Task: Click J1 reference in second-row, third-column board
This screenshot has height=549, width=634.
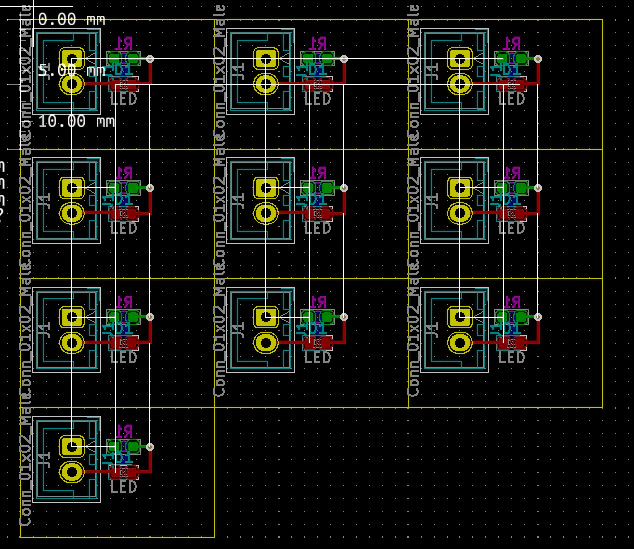Action: tap(433, 201)
